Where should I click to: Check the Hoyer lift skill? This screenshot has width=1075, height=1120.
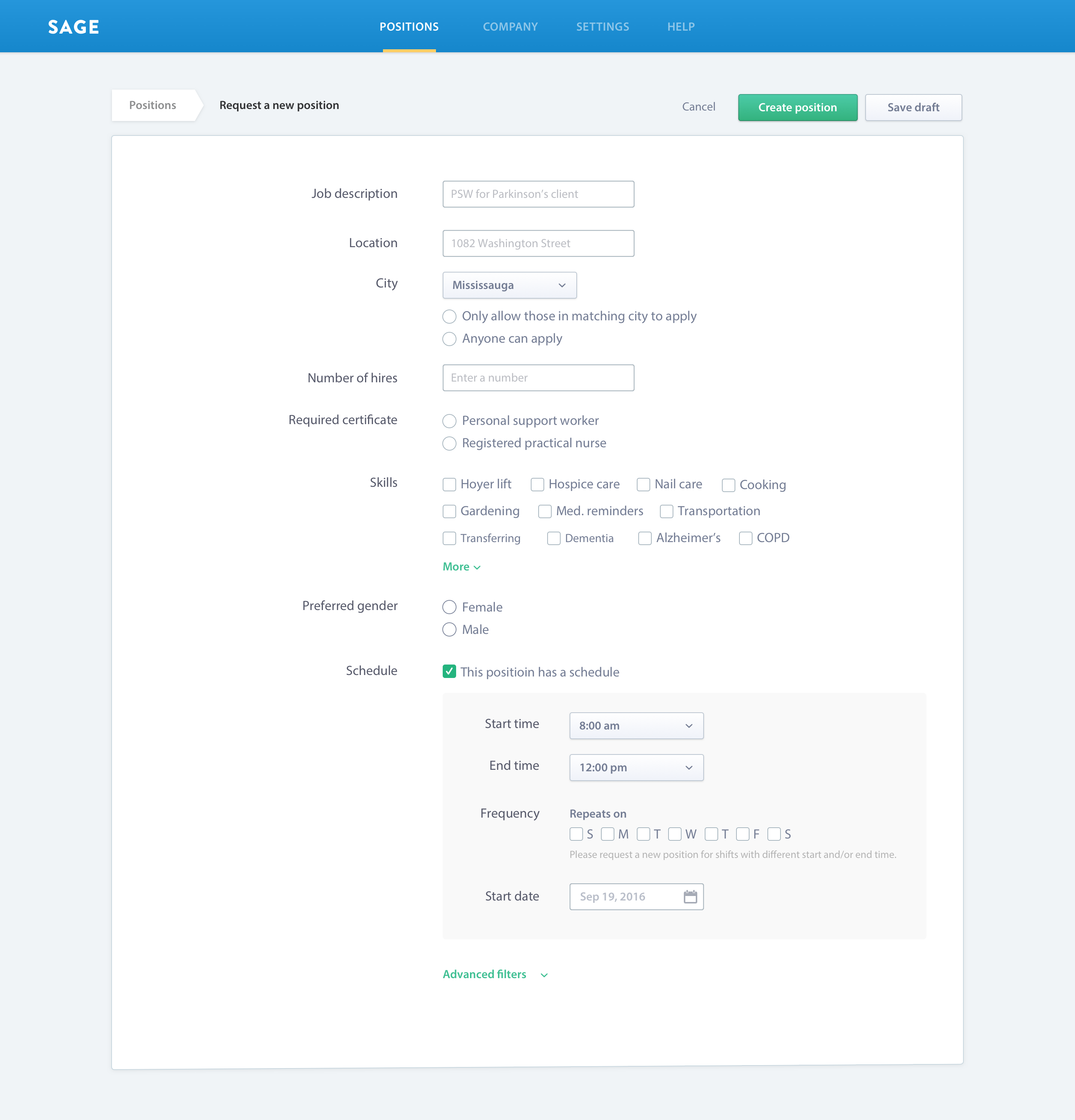tap(449, 485)
